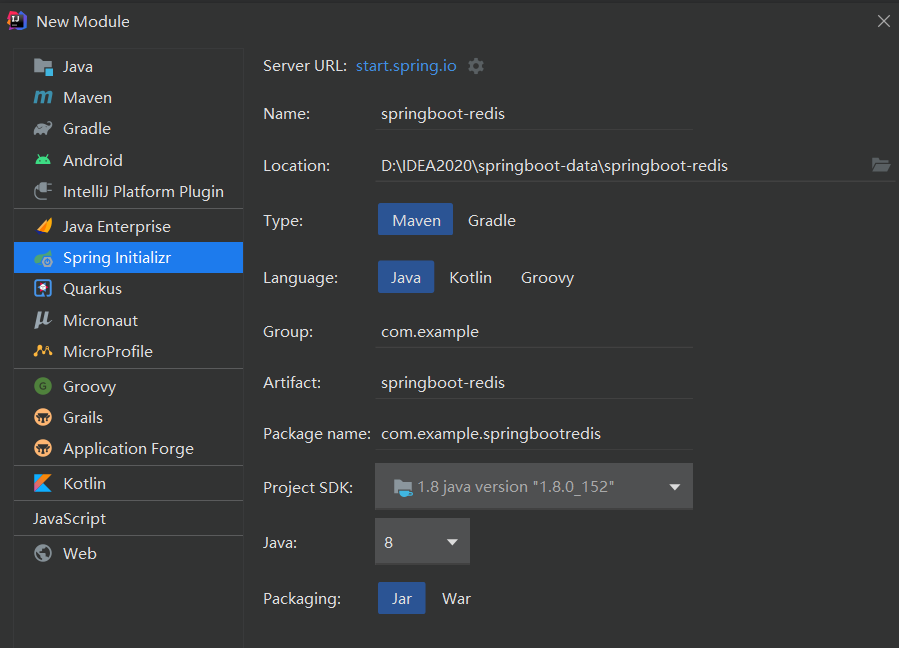Select Jar packaging

[x=401, y=599]
